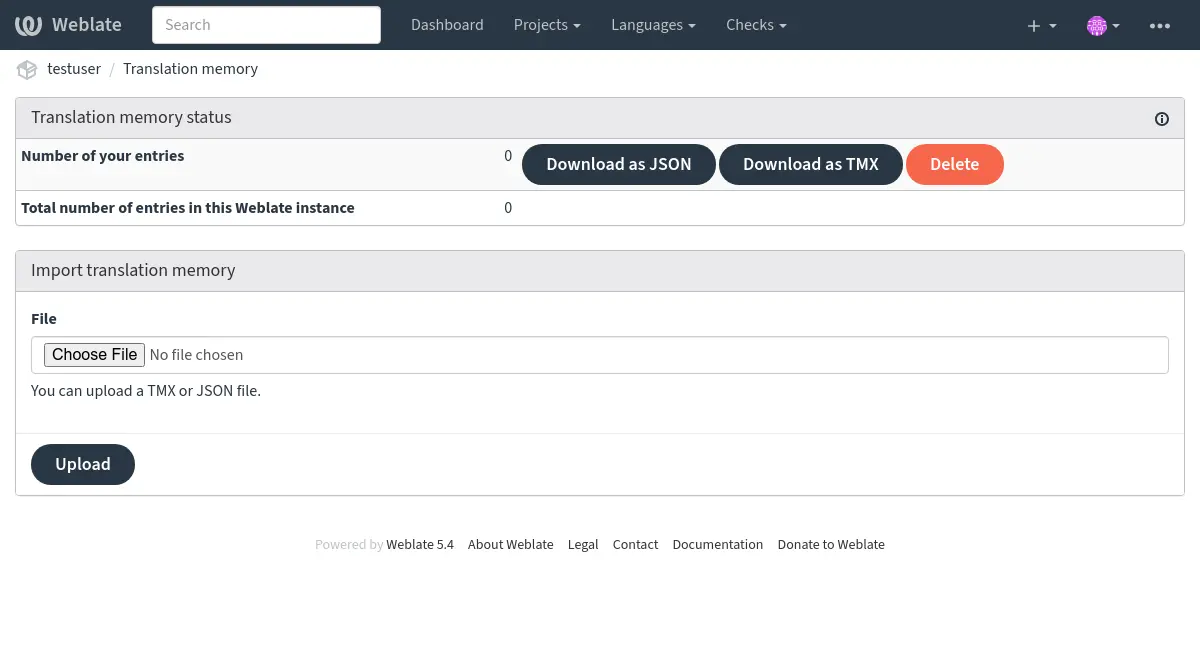Open the three-dots more menu
This screenshot has height=666, width=1200.
click(1160, 25)
